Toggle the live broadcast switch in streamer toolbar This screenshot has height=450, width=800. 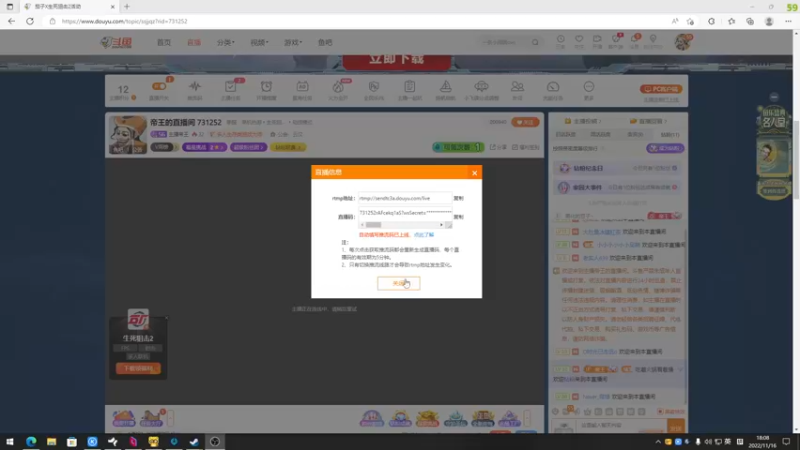[159, 87]
